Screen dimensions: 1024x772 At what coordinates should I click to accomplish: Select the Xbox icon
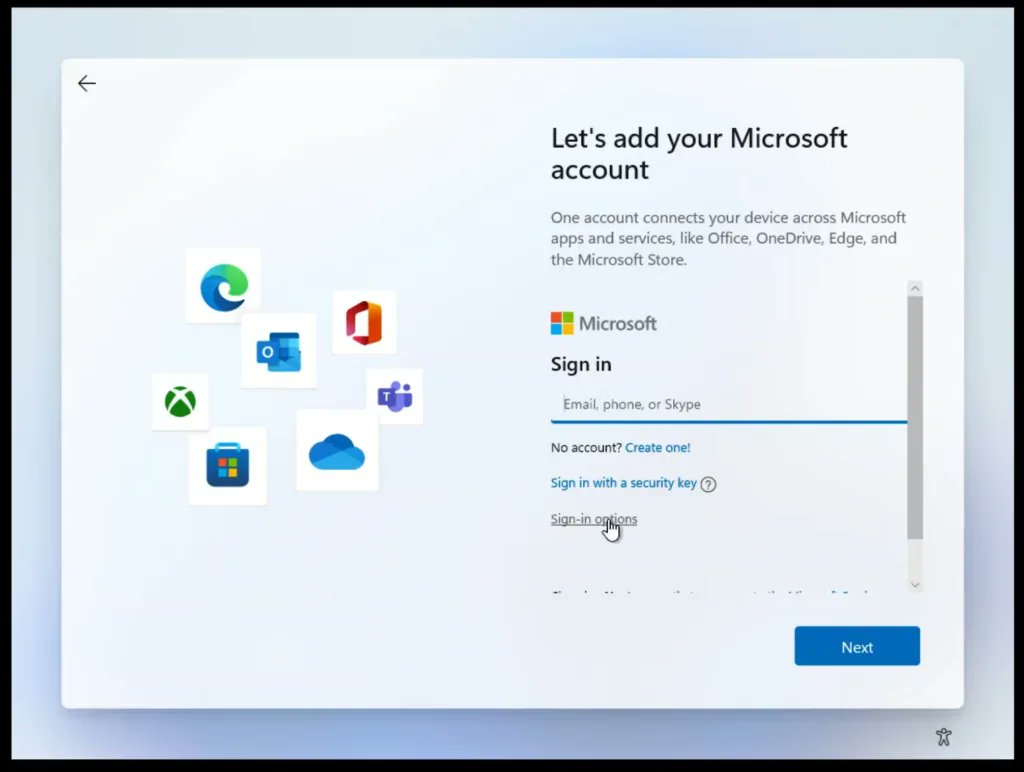tap(180, 402)
